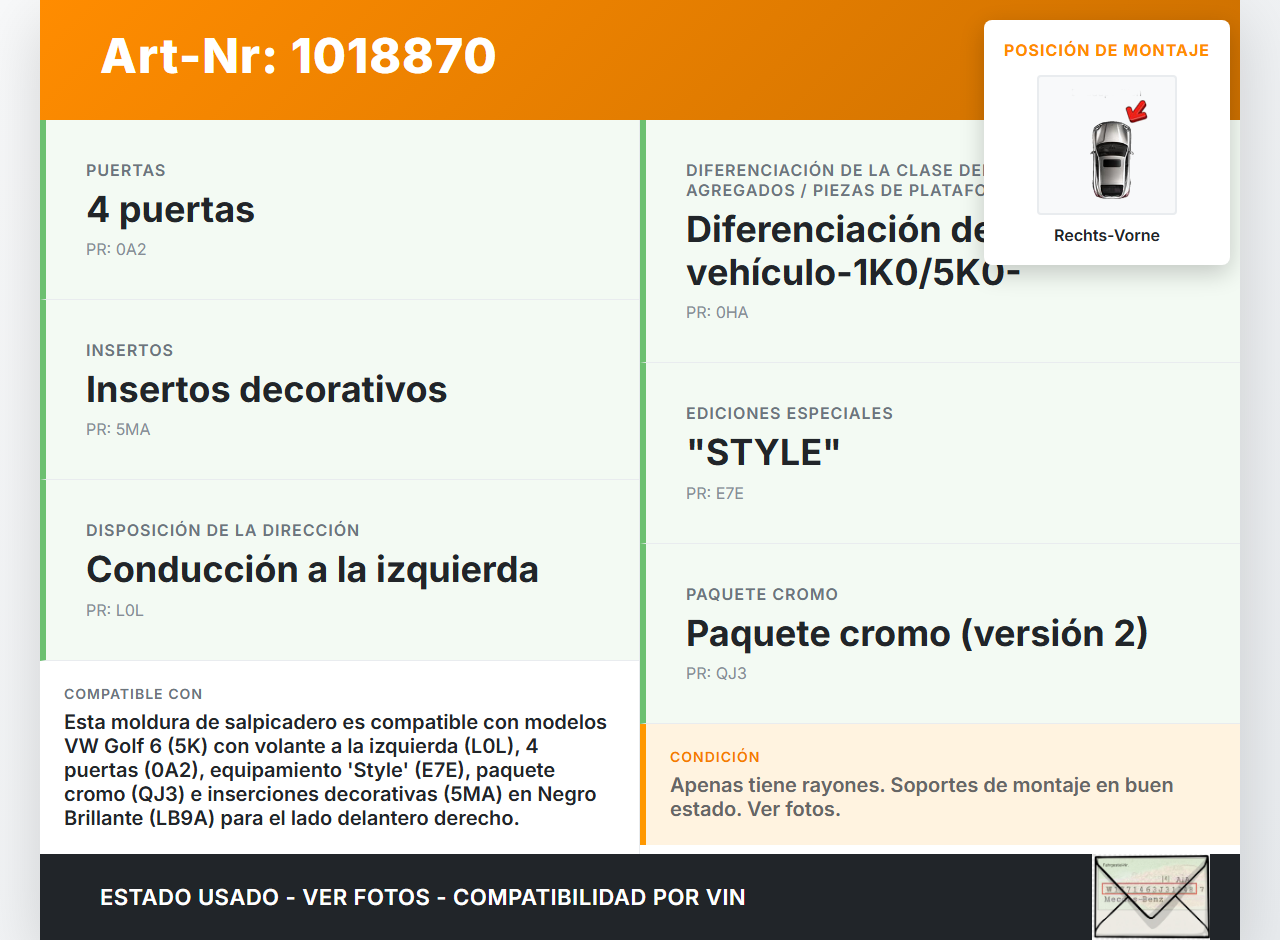1280x940 pixels.
Task: Click the orange 'CONDICIÓN' notice box
Action: coord(940,785)
